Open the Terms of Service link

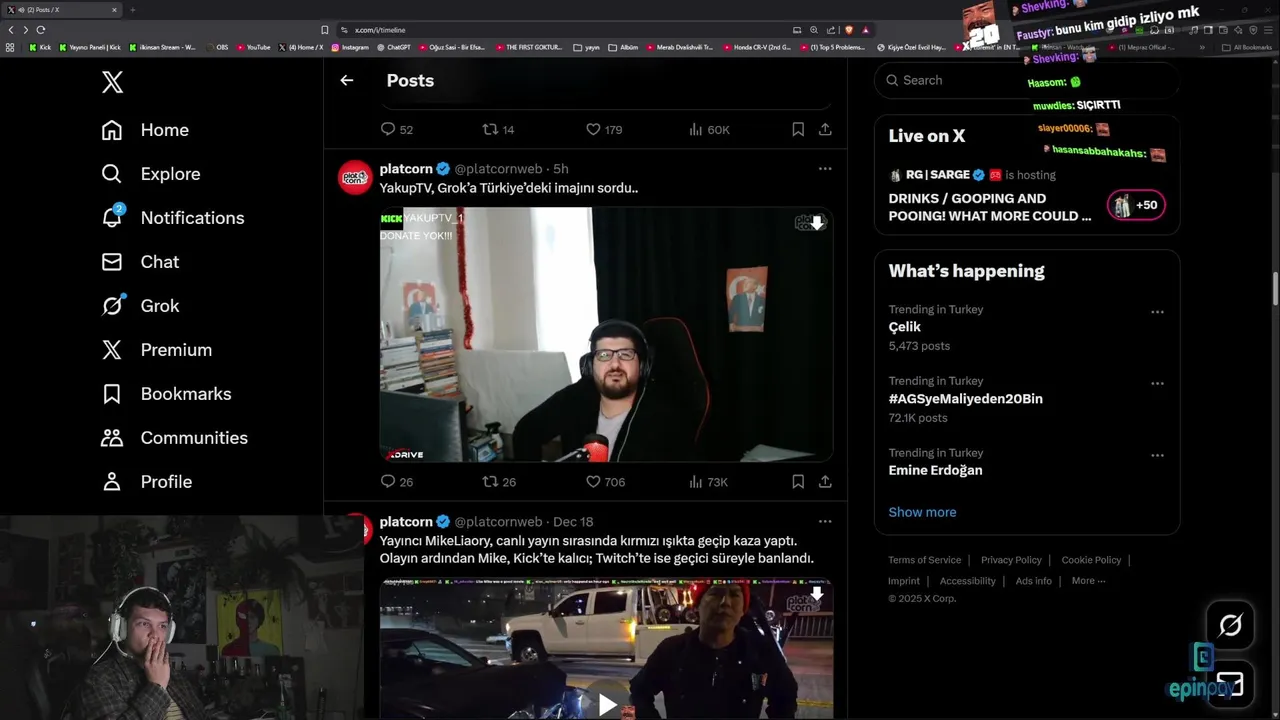coord(925,560)
